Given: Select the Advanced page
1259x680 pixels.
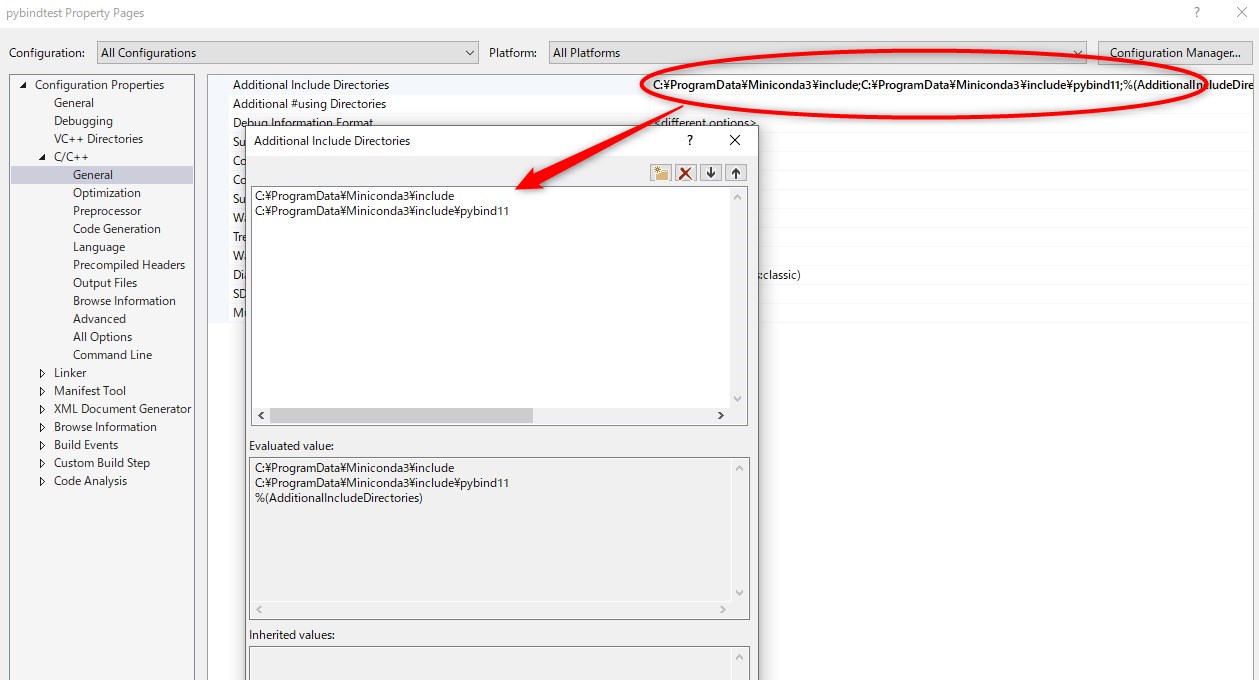Looking at the screenshot, I should click(99, 319).
